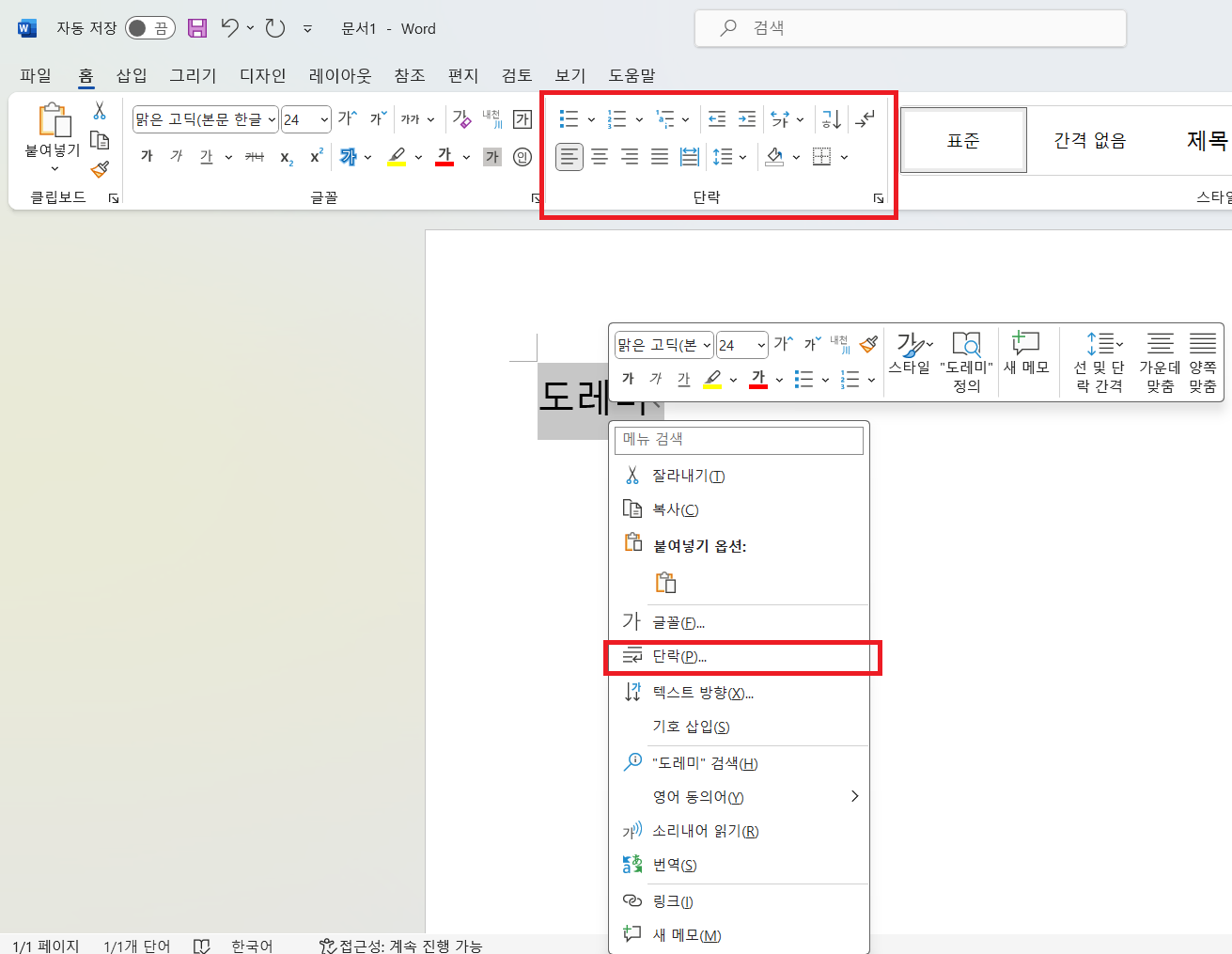1232x954 pixels.
Task: Select align right in ribbon
Action: click(x=630, y=157)
